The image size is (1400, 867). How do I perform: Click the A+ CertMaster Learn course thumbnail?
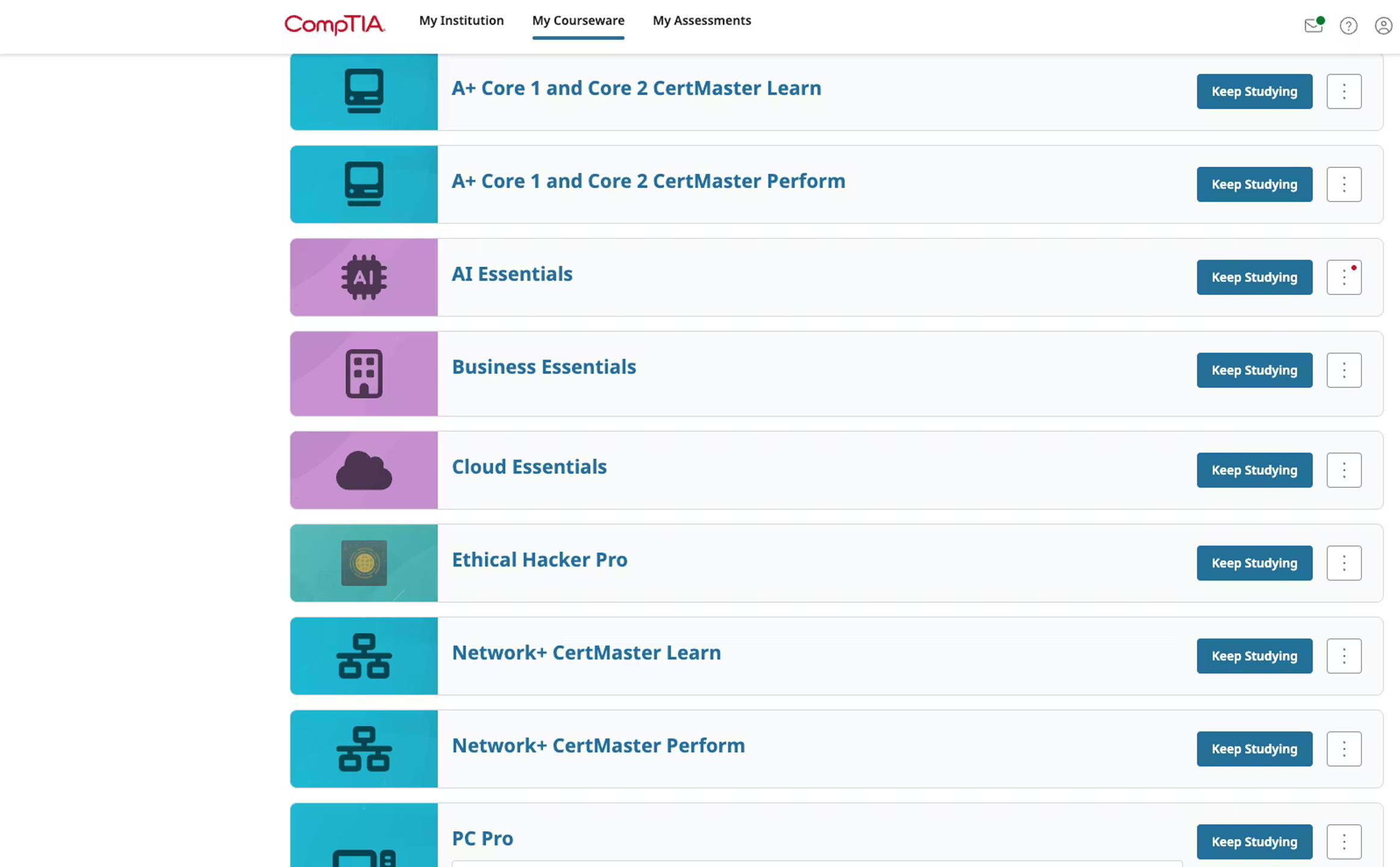click(x=364, y=92)
